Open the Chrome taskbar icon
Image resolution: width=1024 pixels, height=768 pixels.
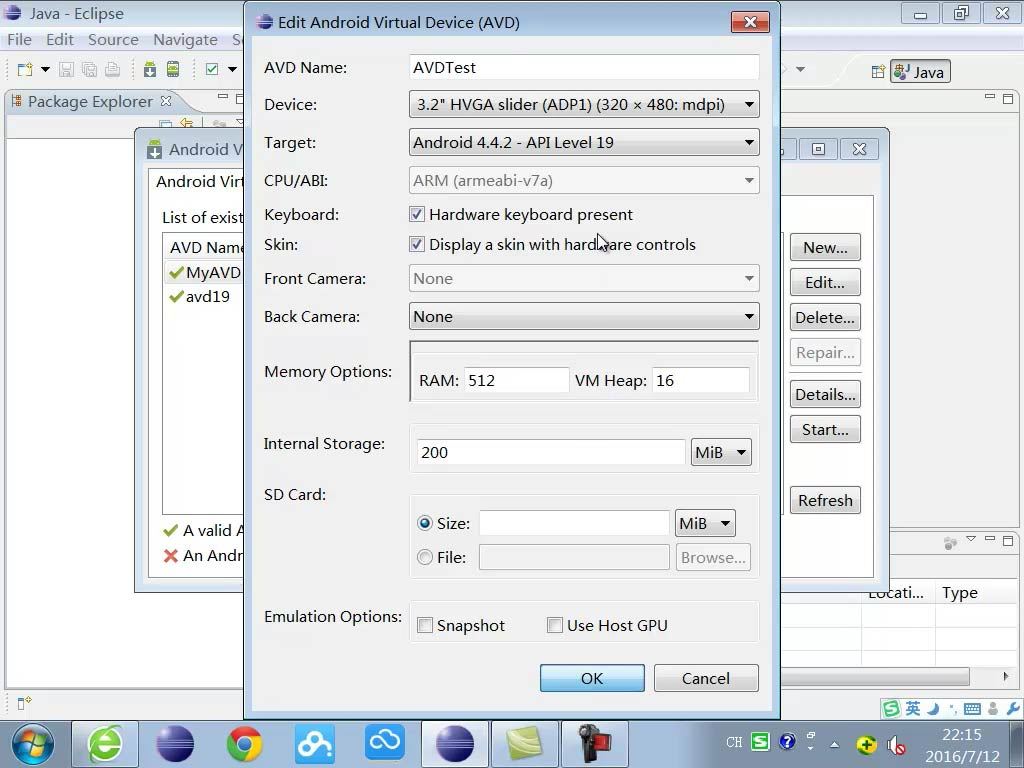click(x=244, y=744)
